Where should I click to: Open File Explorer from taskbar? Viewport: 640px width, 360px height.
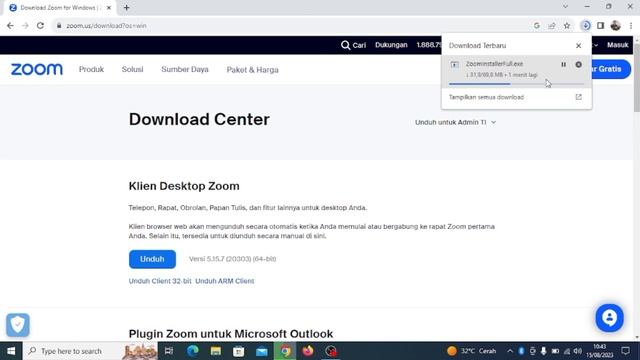point(216,351)
